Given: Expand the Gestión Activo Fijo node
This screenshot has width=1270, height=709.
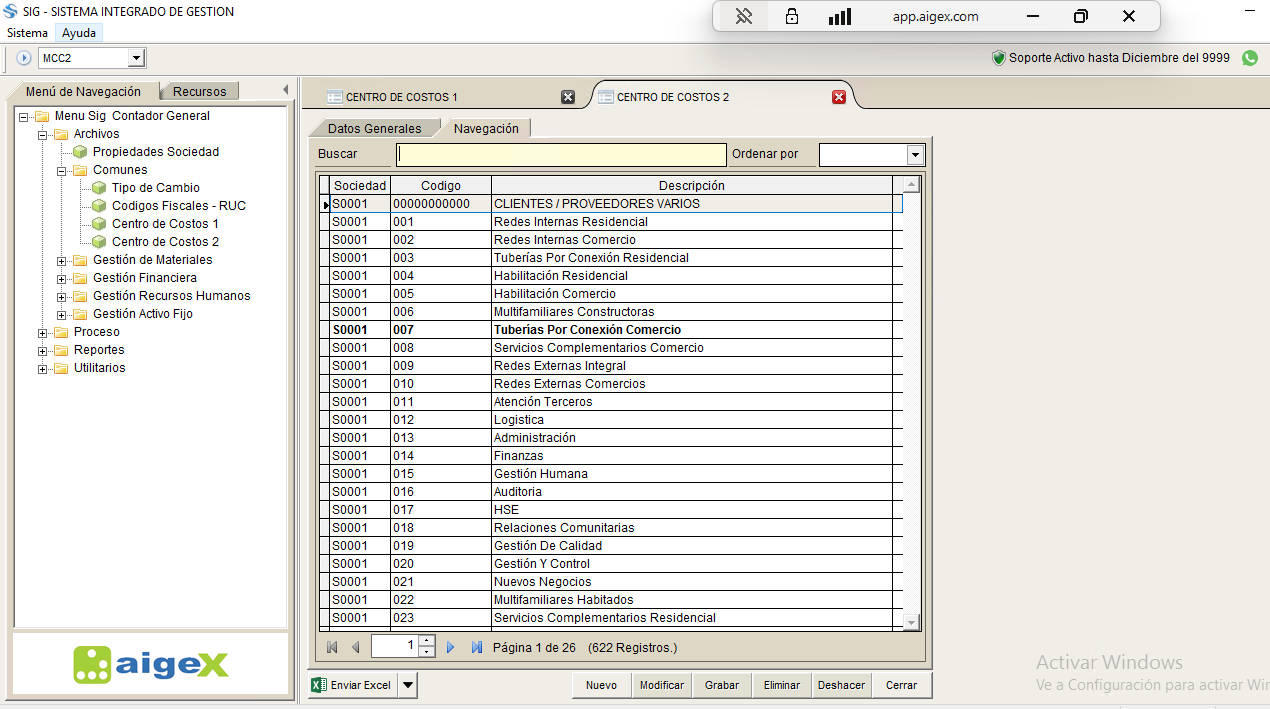Looking at the screenshot, I should click(62, 315).
